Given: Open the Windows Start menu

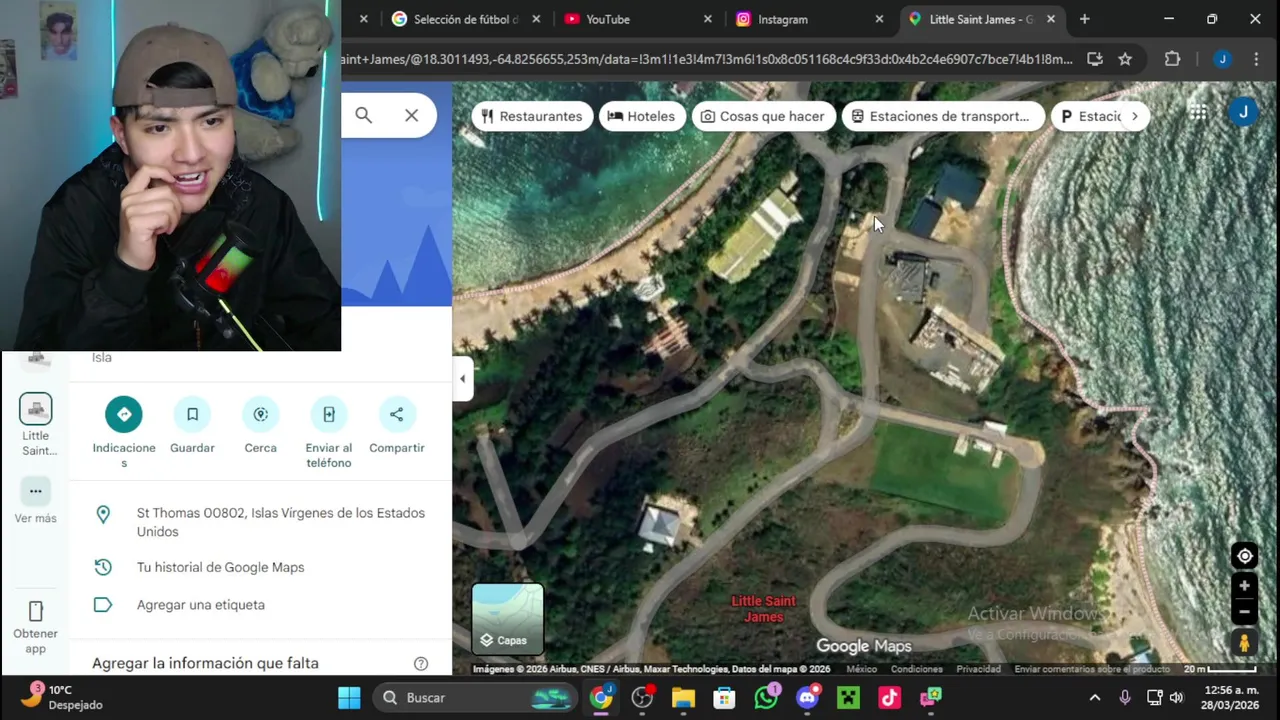Looking at the screenshot, I should (349, 698).
